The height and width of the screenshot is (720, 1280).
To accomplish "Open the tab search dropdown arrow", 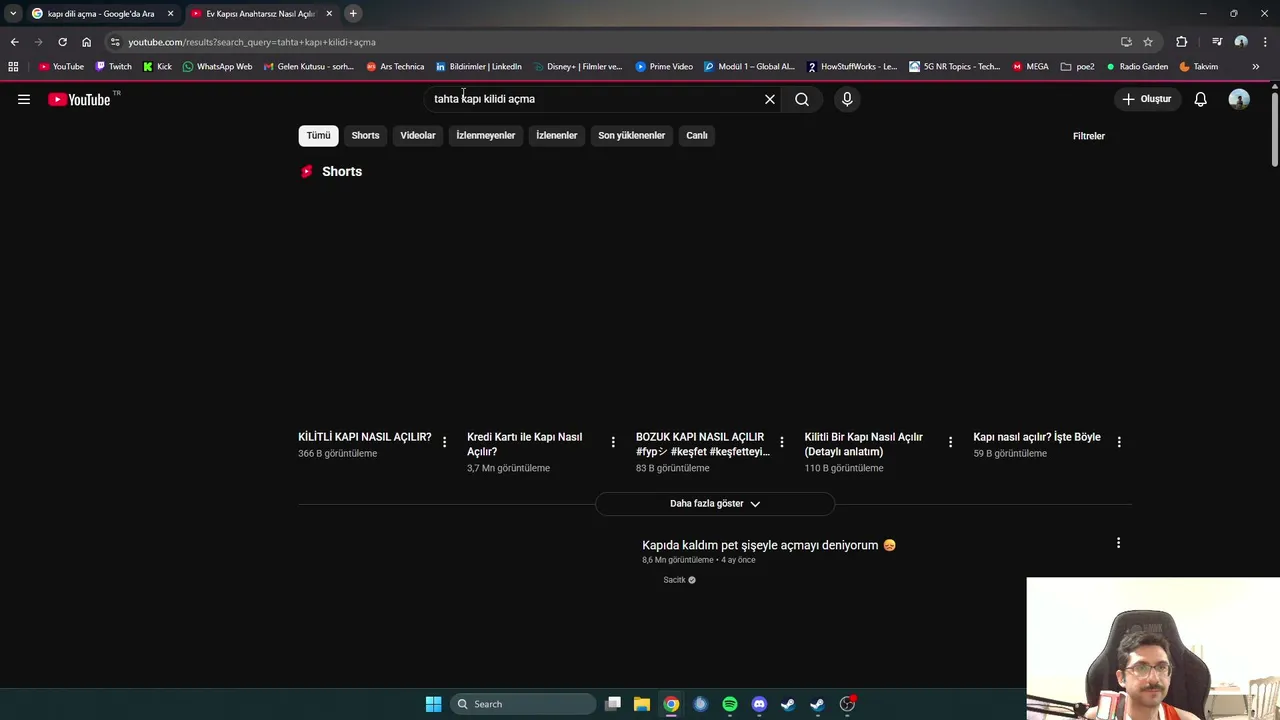I will (x=12, y=14).
